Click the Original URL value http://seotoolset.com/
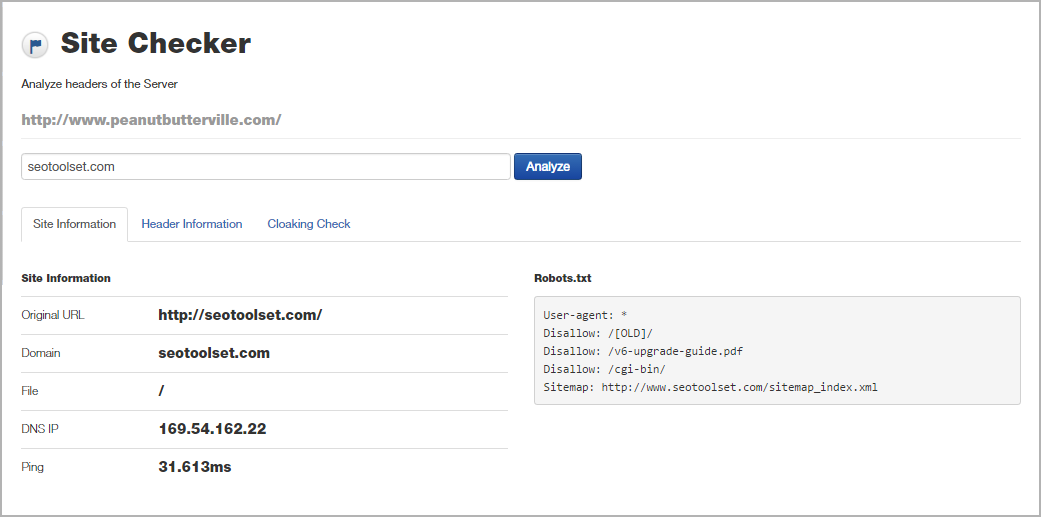The image size is (1041, 517). pos(240,315)
